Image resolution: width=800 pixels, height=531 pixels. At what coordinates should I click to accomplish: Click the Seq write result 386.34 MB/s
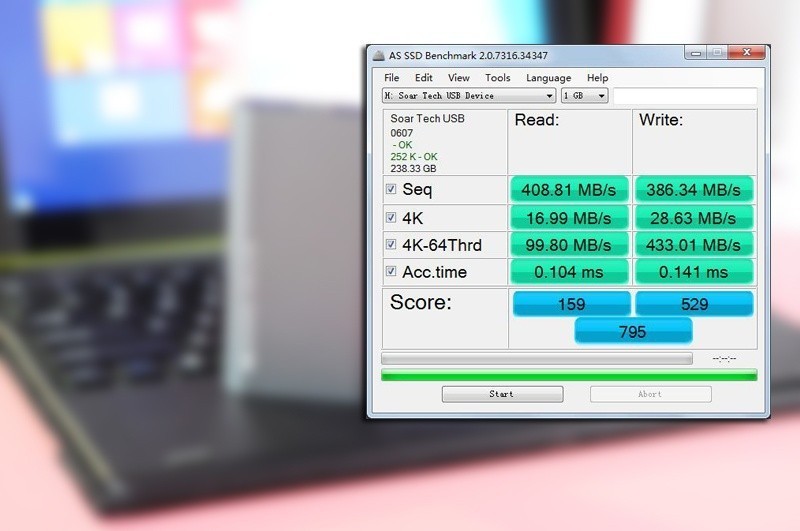(x=693, y=190)
